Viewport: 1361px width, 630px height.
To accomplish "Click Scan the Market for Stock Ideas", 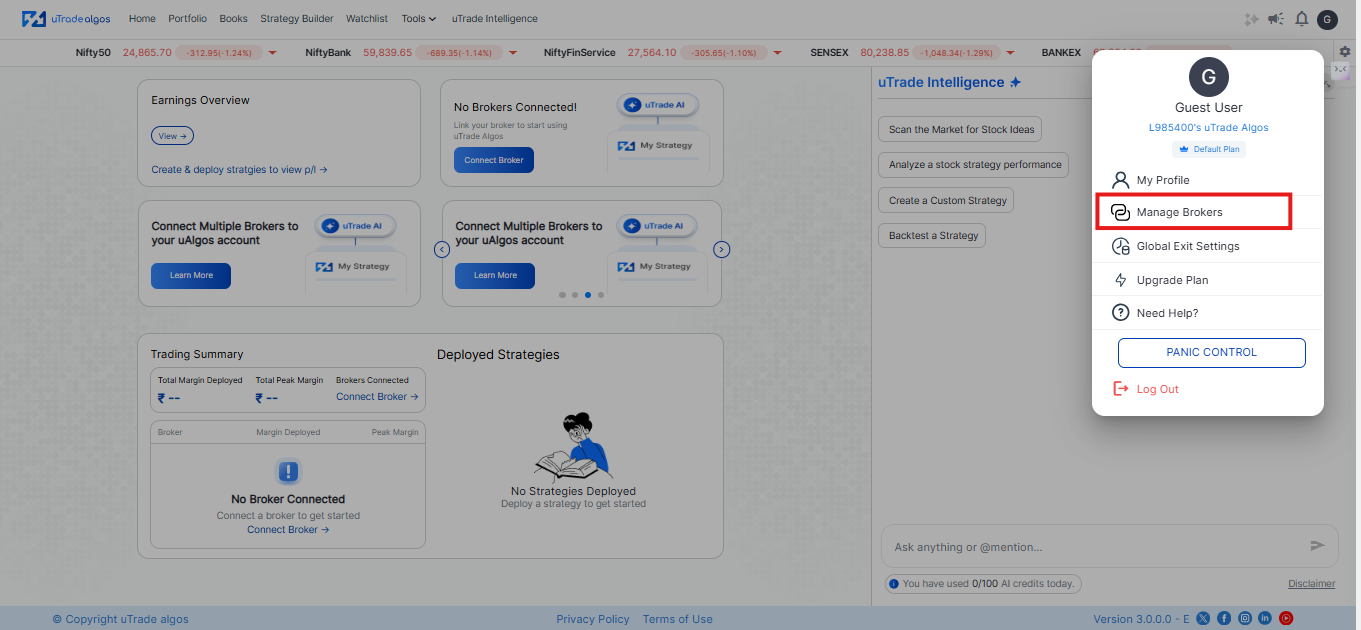I will (x=961, y=129).
